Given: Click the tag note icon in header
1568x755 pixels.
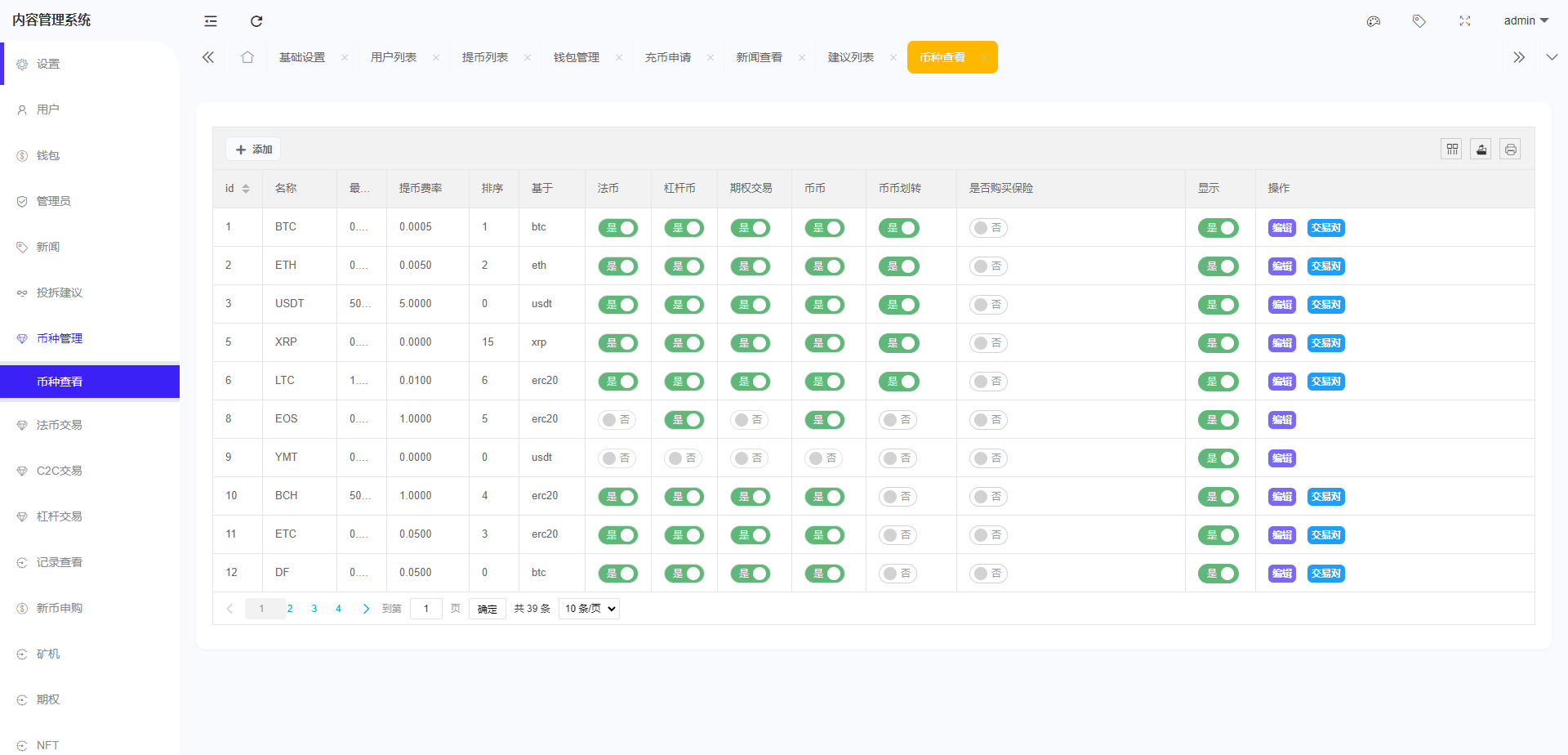Looking at the screenshot, I should click(1419, 21).
